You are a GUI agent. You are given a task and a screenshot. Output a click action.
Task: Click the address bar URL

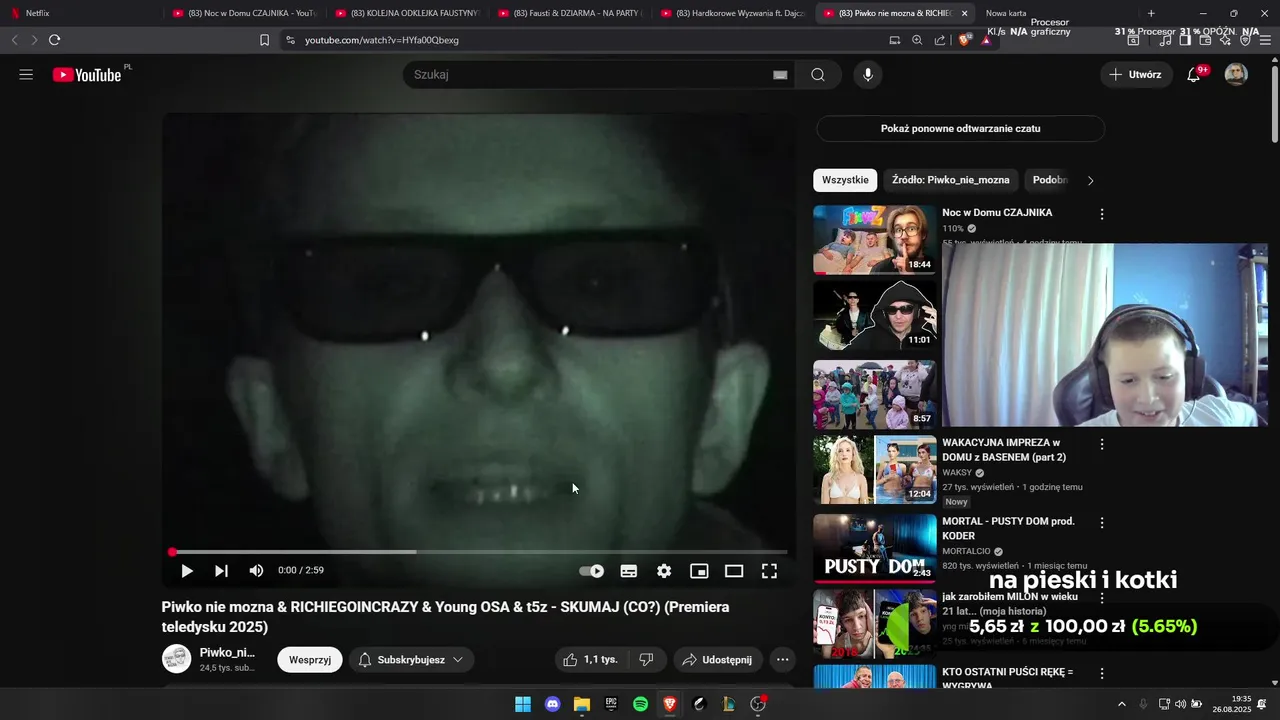pyautogui.click(x=382, y=40)
